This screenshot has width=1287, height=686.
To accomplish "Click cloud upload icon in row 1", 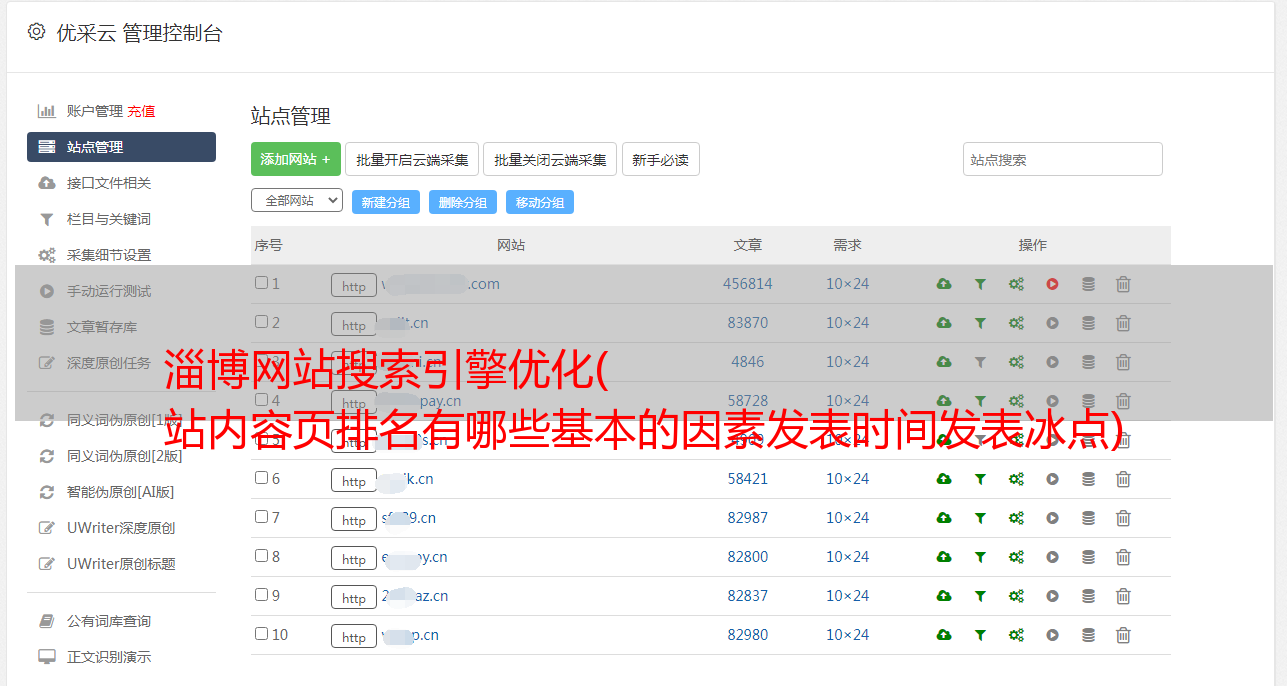I will pos(944,284).
